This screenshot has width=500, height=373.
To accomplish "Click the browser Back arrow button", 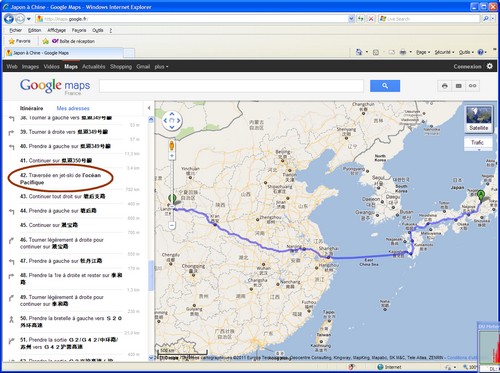I will (9, 19).
